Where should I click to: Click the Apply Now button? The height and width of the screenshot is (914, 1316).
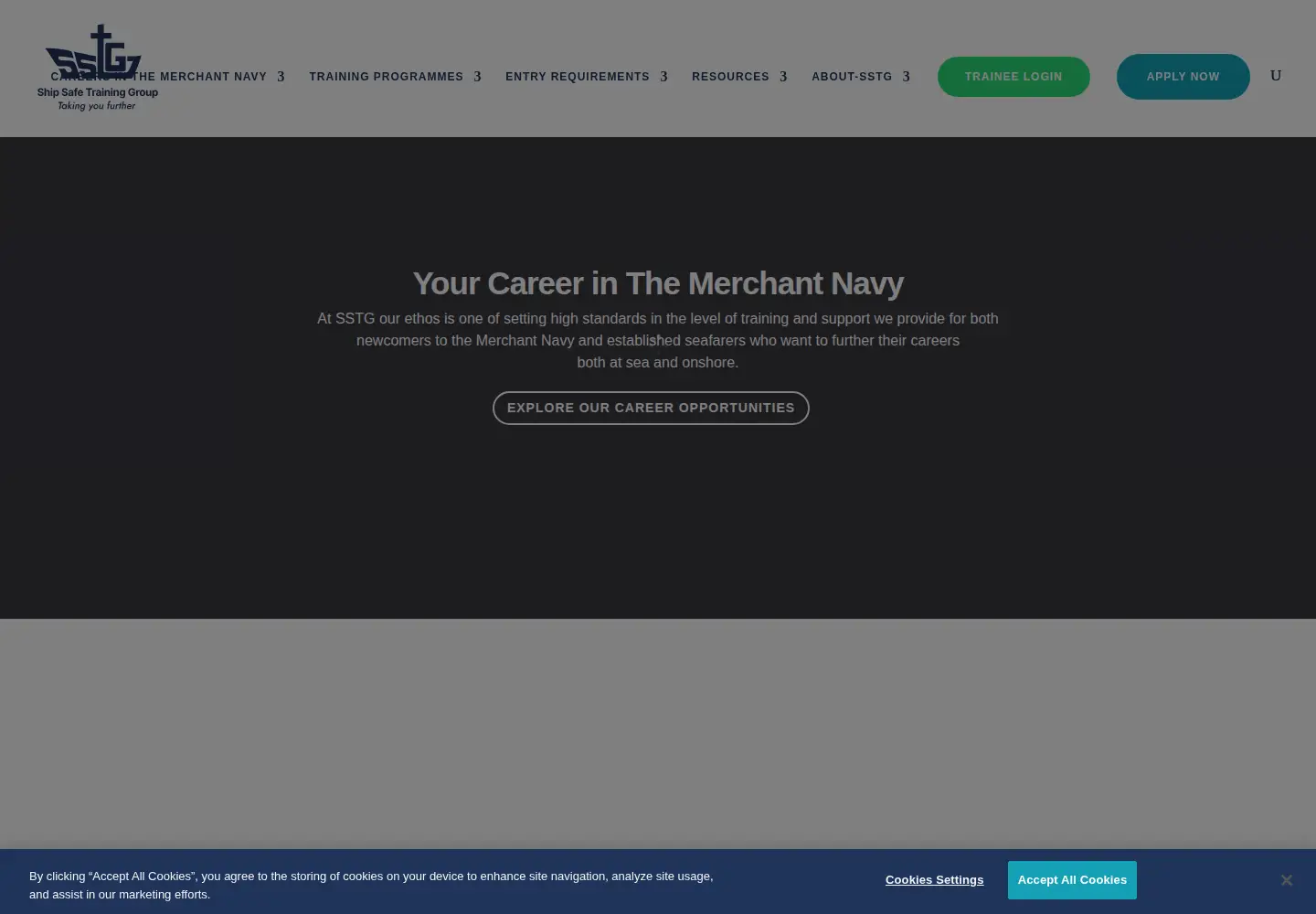[1183, 77]
